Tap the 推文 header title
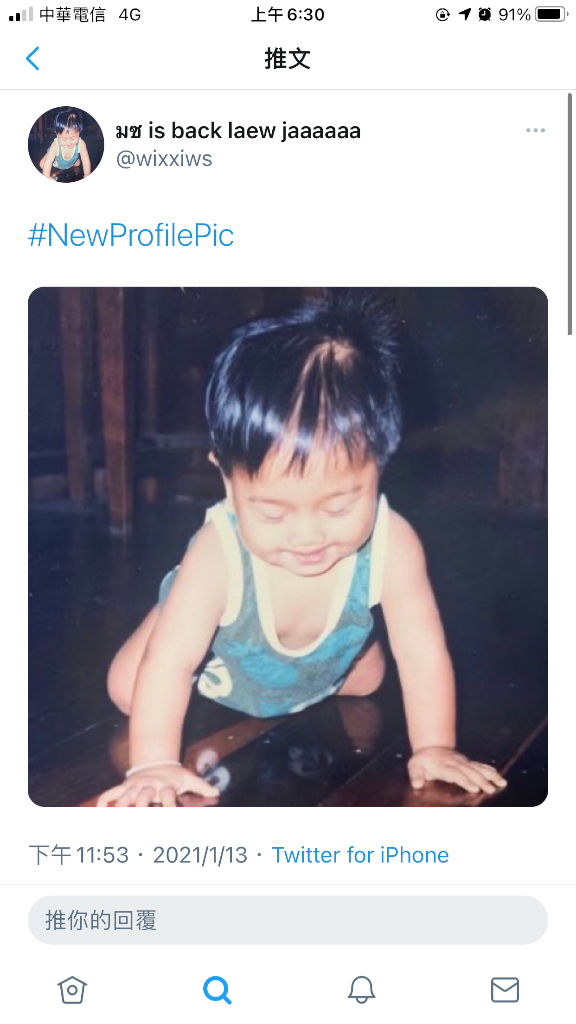 click(287, 59)
